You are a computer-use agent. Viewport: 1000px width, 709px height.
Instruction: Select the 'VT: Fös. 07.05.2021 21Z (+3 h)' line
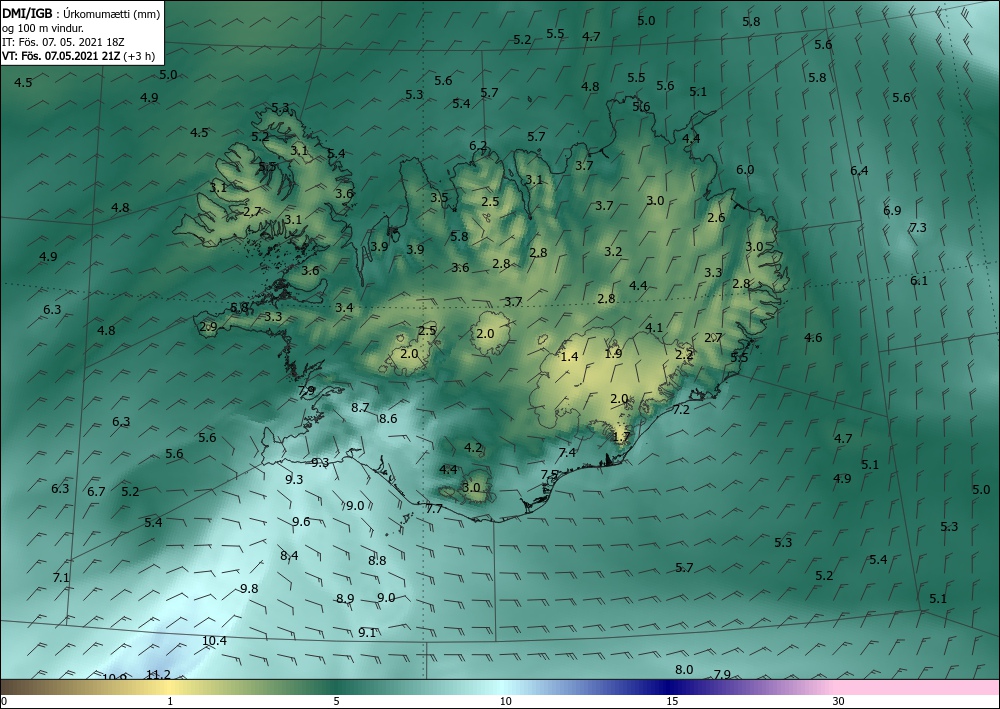(78, 55)
